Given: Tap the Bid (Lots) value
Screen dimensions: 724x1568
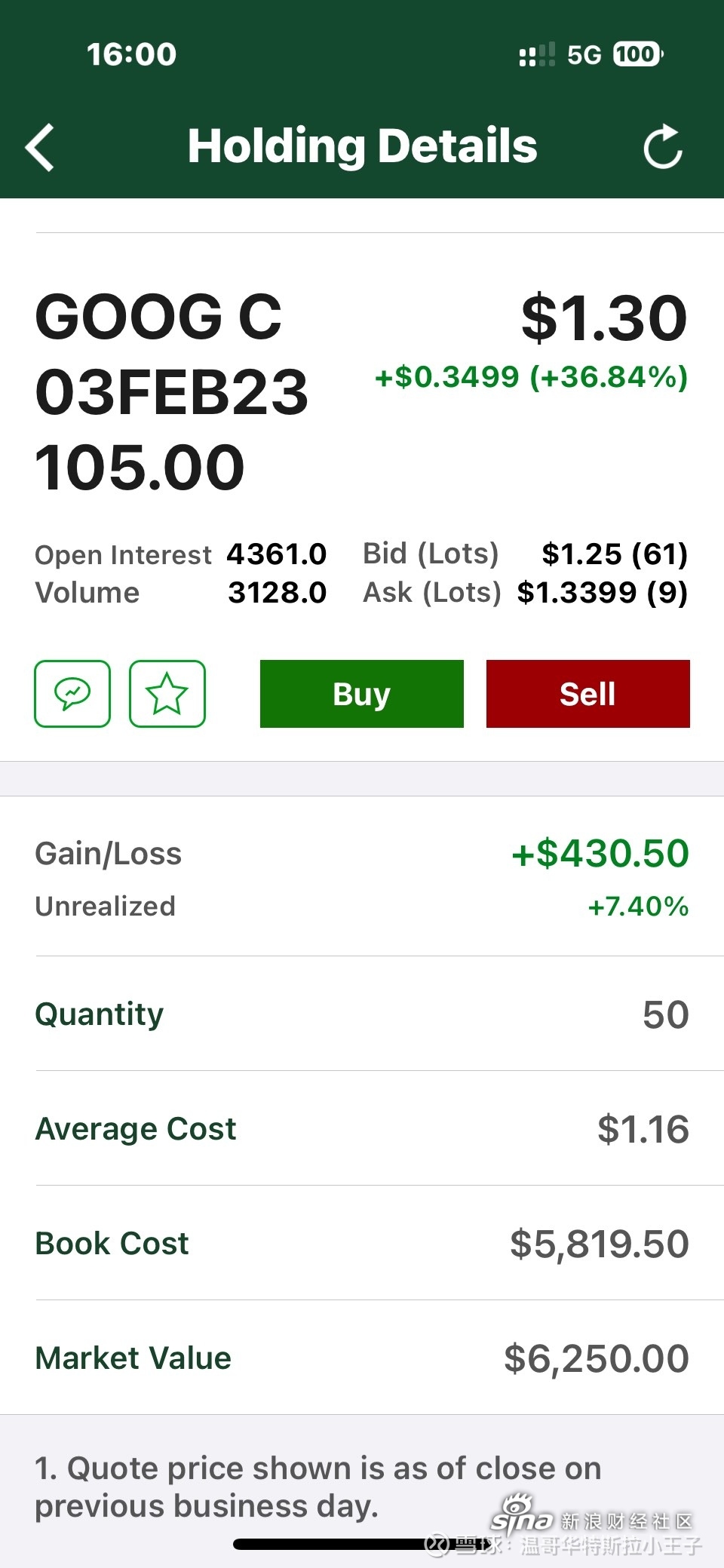Looking at the screenshot, I should tap(615, 554).
